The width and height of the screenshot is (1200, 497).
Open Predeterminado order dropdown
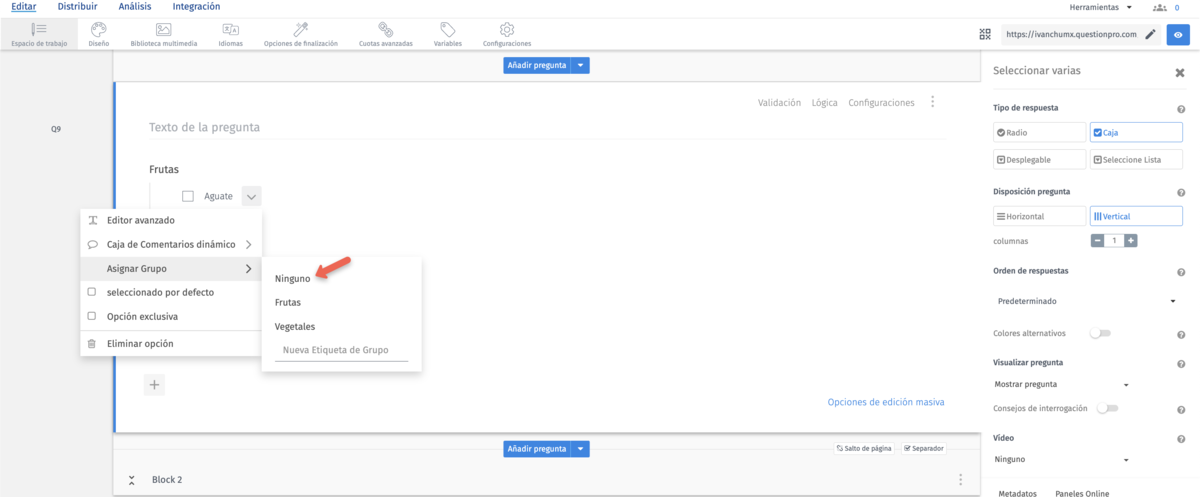[x=1084, y=301]
